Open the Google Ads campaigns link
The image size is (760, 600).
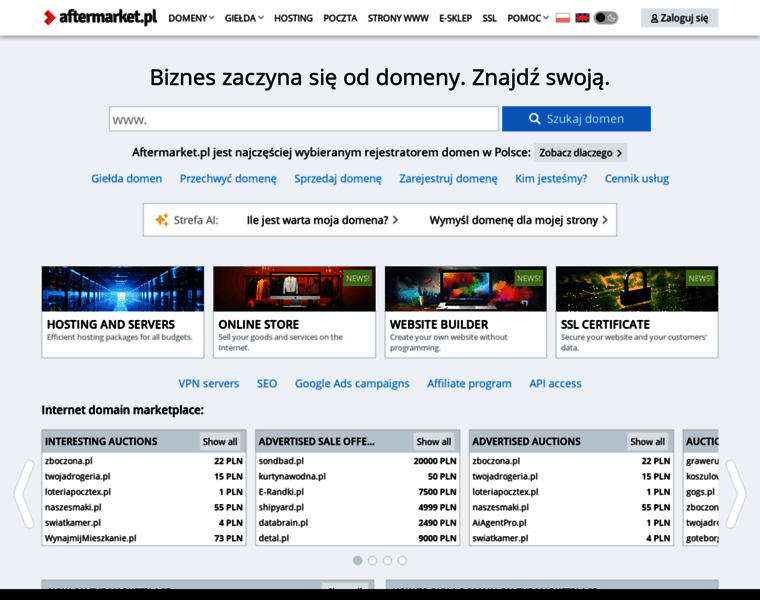coord(352,383)
